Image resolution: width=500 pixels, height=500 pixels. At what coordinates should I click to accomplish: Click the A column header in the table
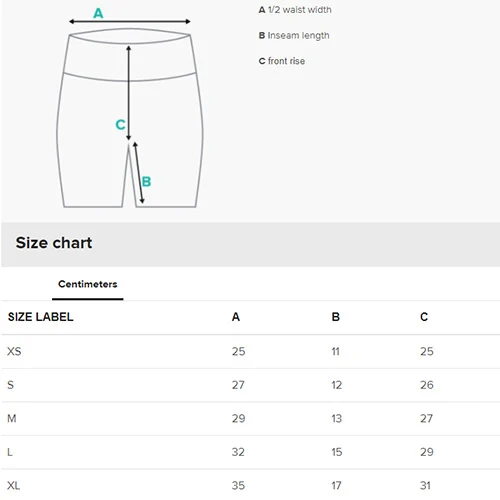[236, 317]
